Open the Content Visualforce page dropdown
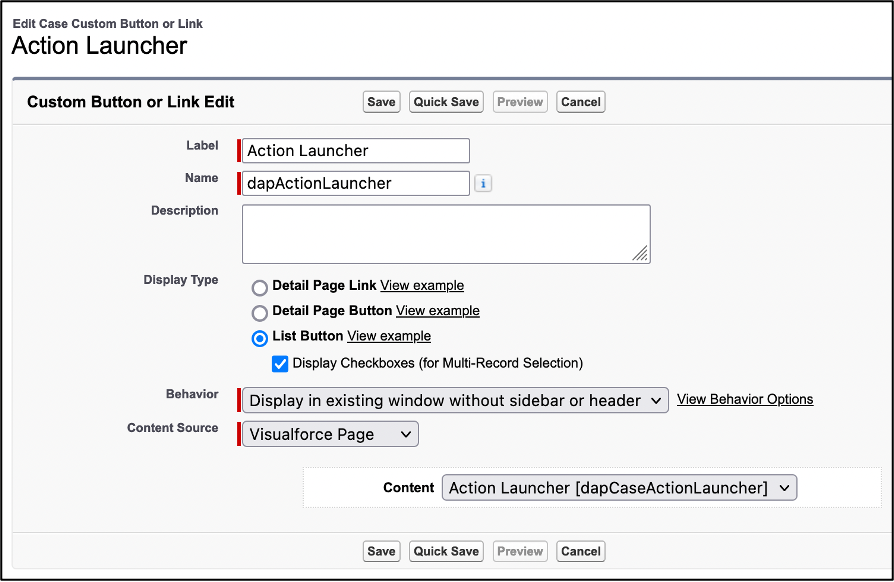894x582 pixels. 619,488
